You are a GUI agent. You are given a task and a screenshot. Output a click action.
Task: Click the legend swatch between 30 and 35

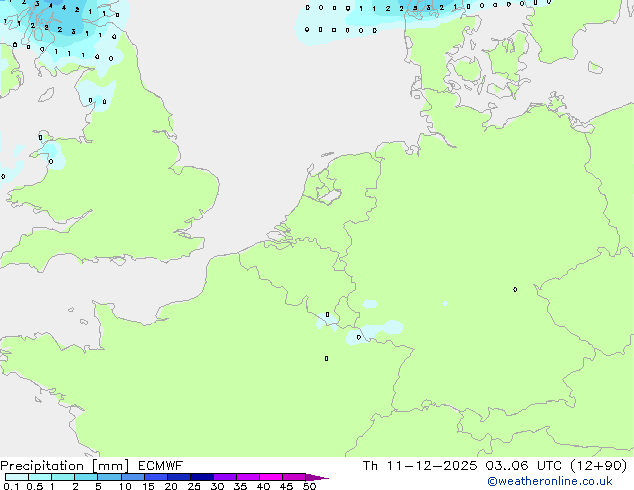[225, 477]
